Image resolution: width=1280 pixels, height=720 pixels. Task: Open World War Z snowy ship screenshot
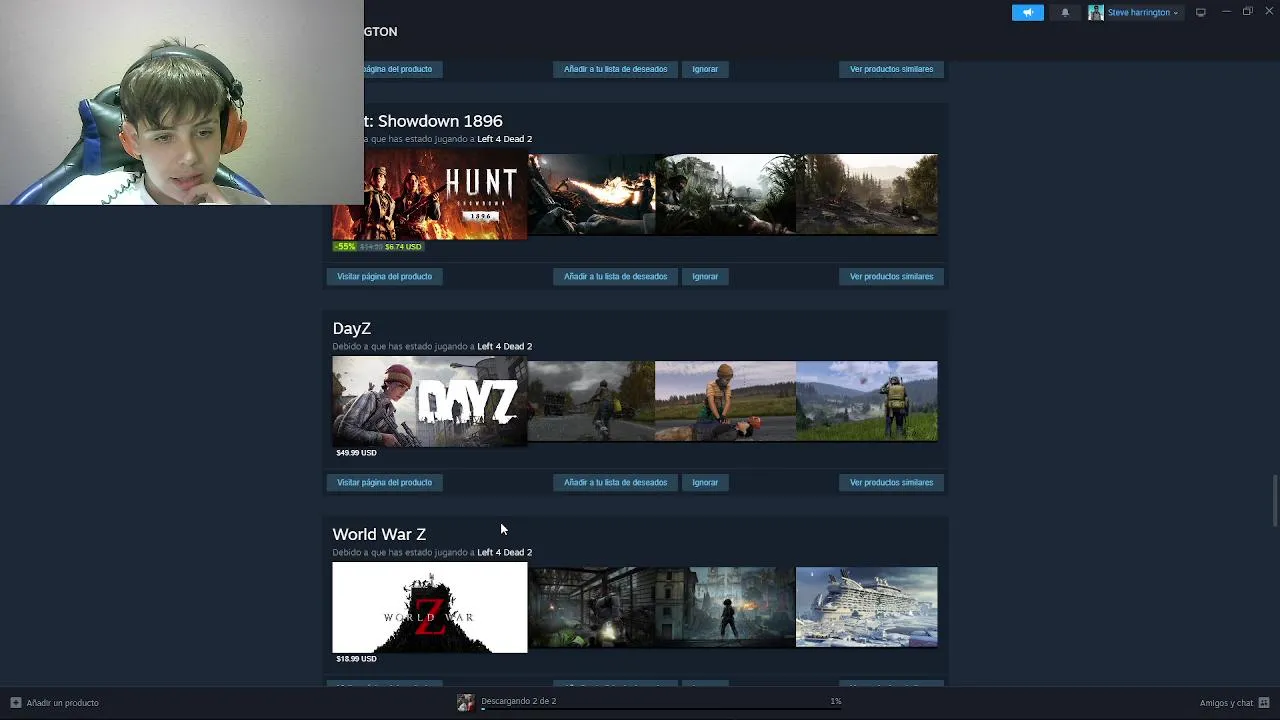coord(867,607)
